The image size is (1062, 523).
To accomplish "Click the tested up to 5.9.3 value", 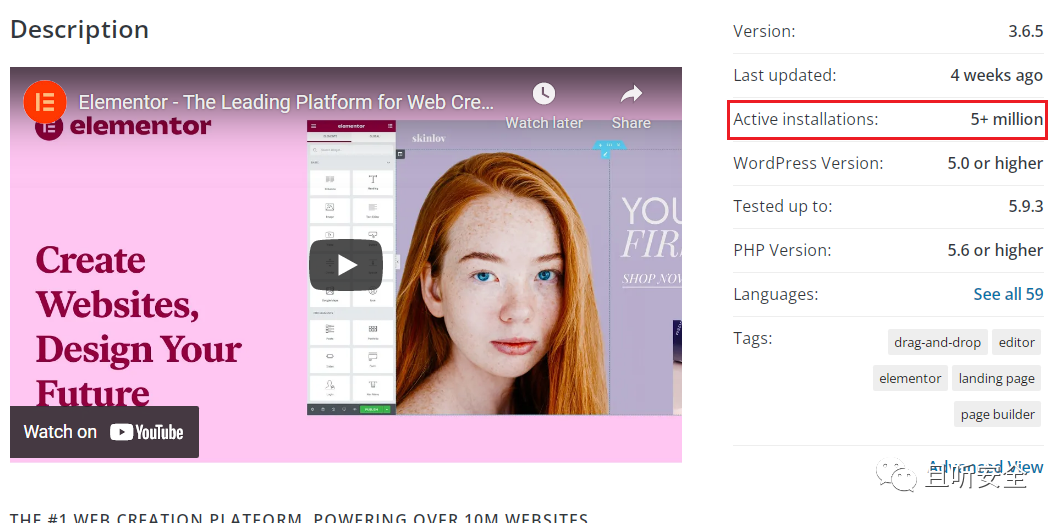I will coord(1025,207).
